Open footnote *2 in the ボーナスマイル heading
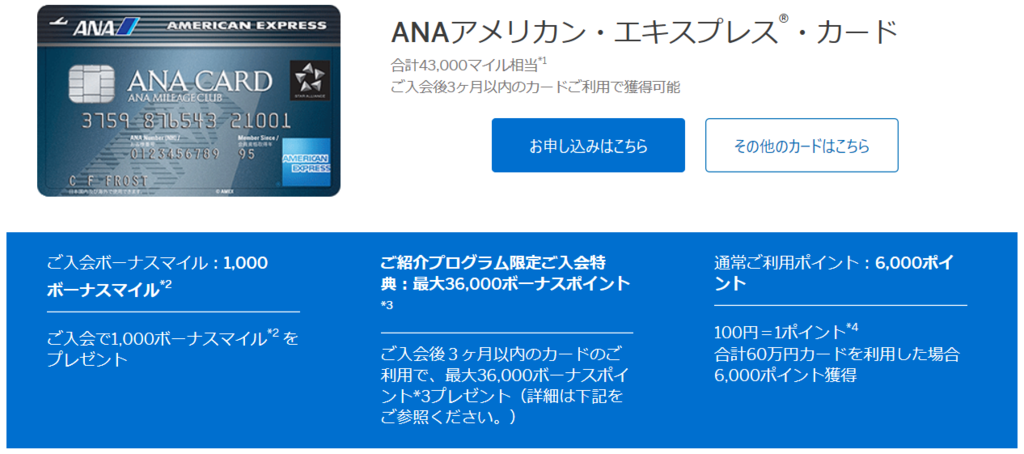The height and width of the screenshot is (454, 1024). click(166, 285)
